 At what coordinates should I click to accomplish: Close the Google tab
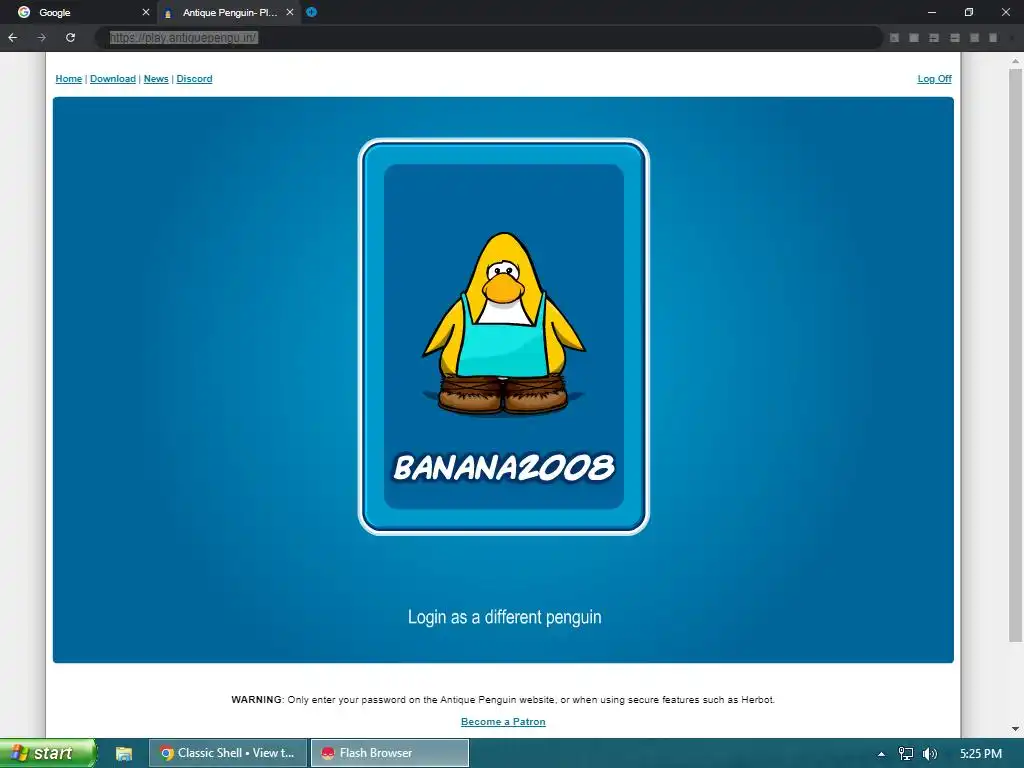tap(146, 12)
